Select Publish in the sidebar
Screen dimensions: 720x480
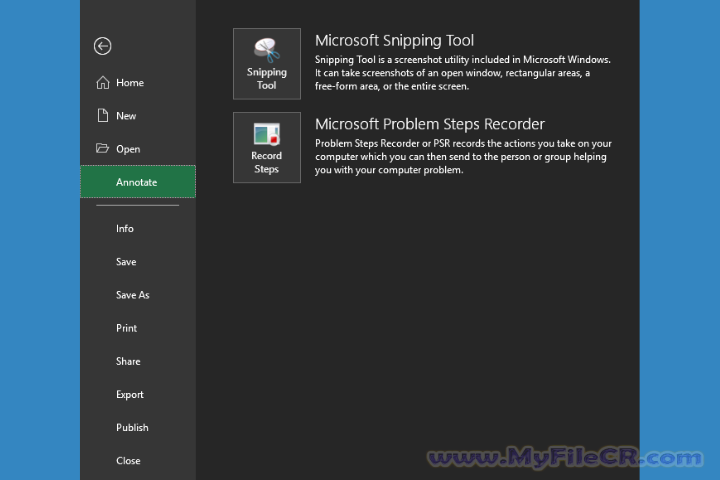tap(132, 428)
